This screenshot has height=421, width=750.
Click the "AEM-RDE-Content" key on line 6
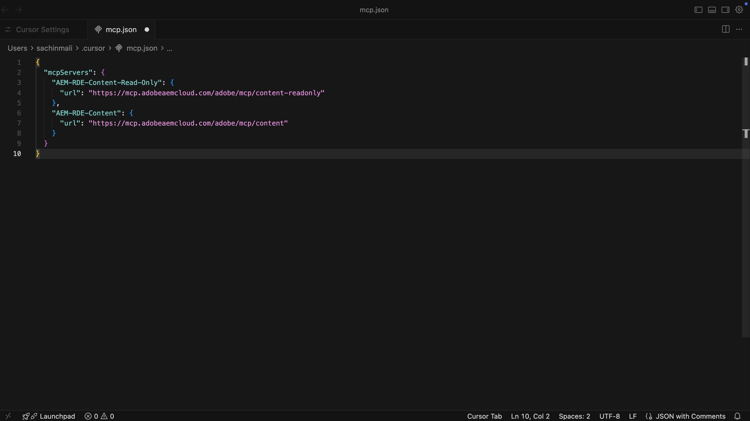click(x=87, y=113)
